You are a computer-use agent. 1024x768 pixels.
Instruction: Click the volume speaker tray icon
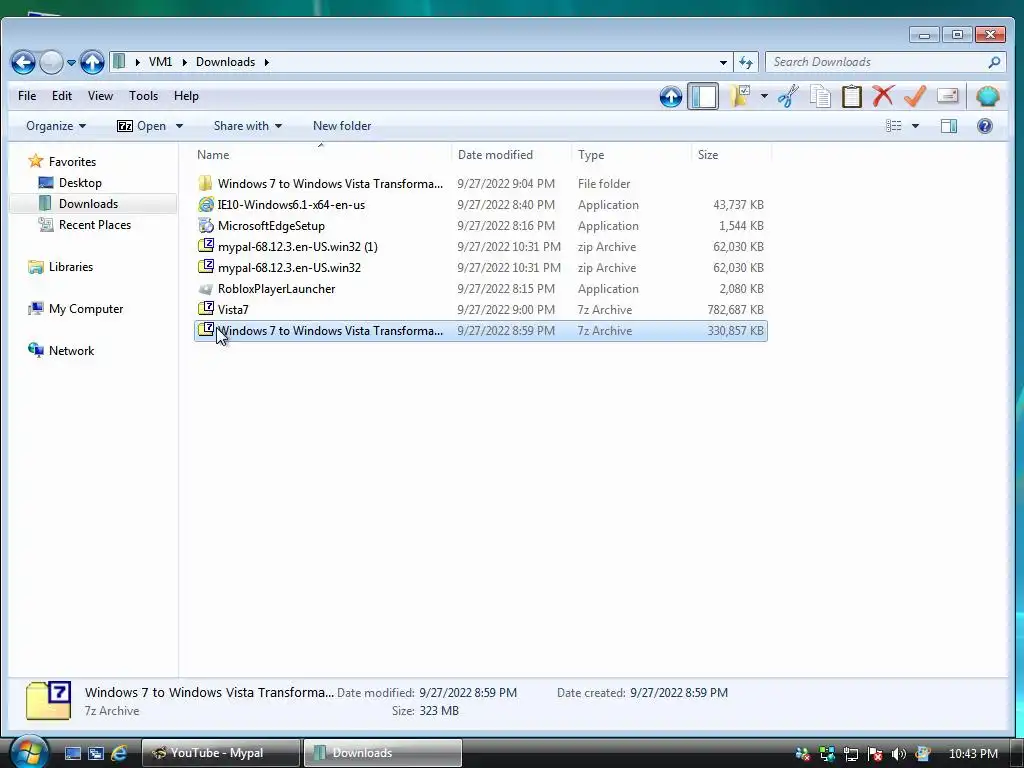click(x=898, y=754)
